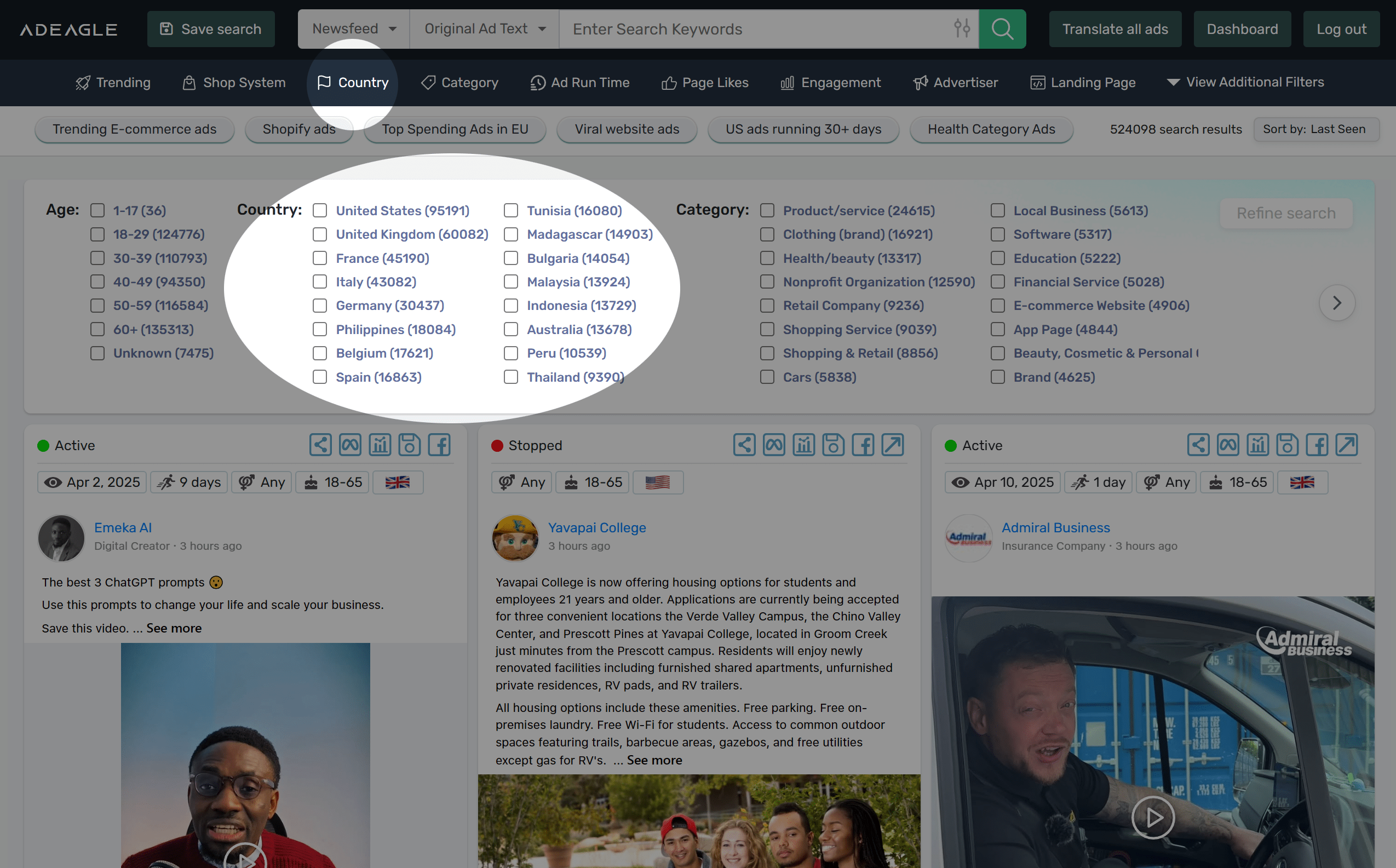1396x868 pixels.
Task: Tick the Software category checkbox
Action: pyautogui.click(x=998, y=234)
